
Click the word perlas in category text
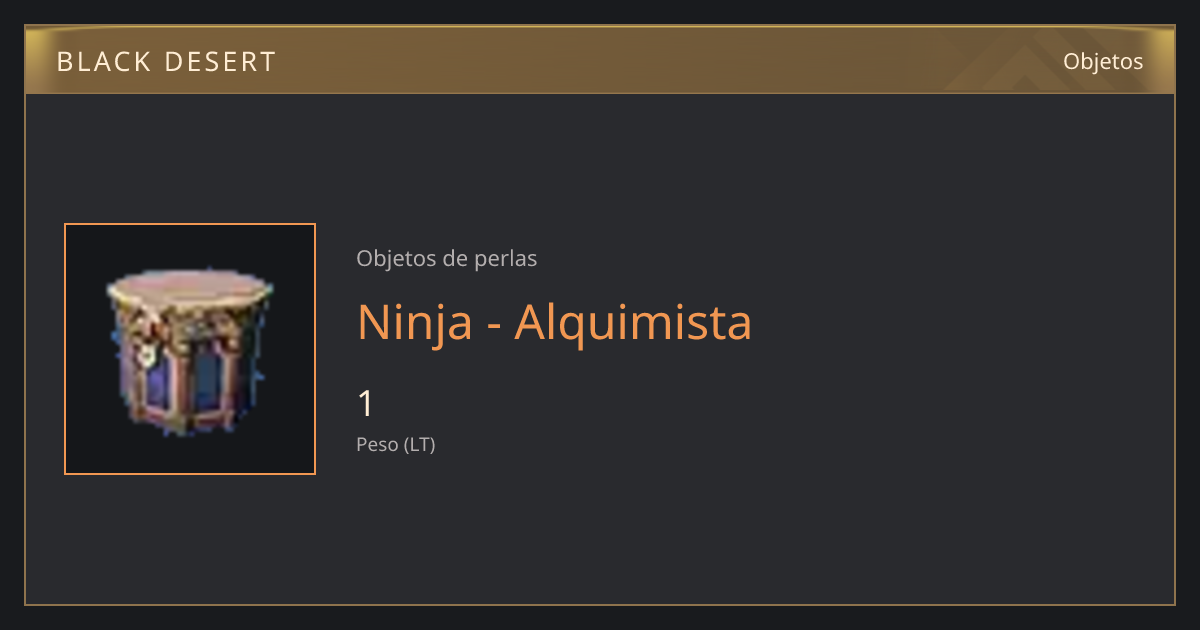point(508,259)
